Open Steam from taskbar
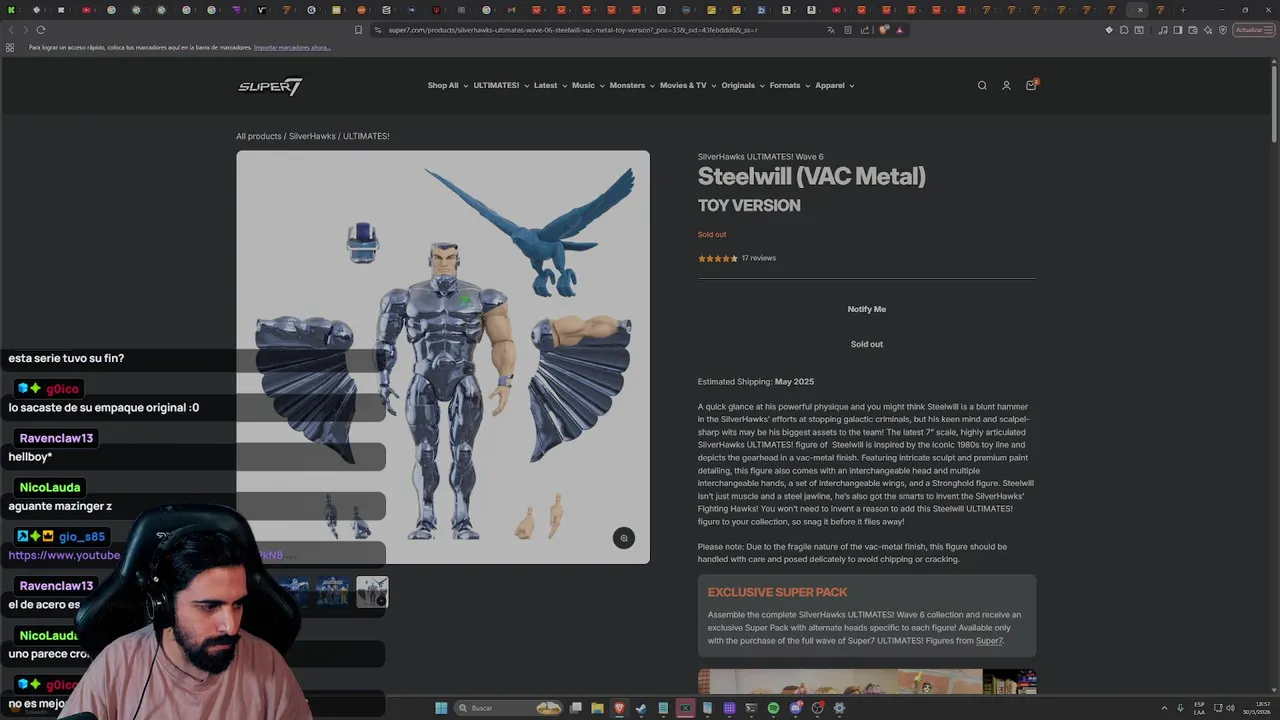This screenshot has width=1280, height=720. pyautogui.click(x=641, y=708)
